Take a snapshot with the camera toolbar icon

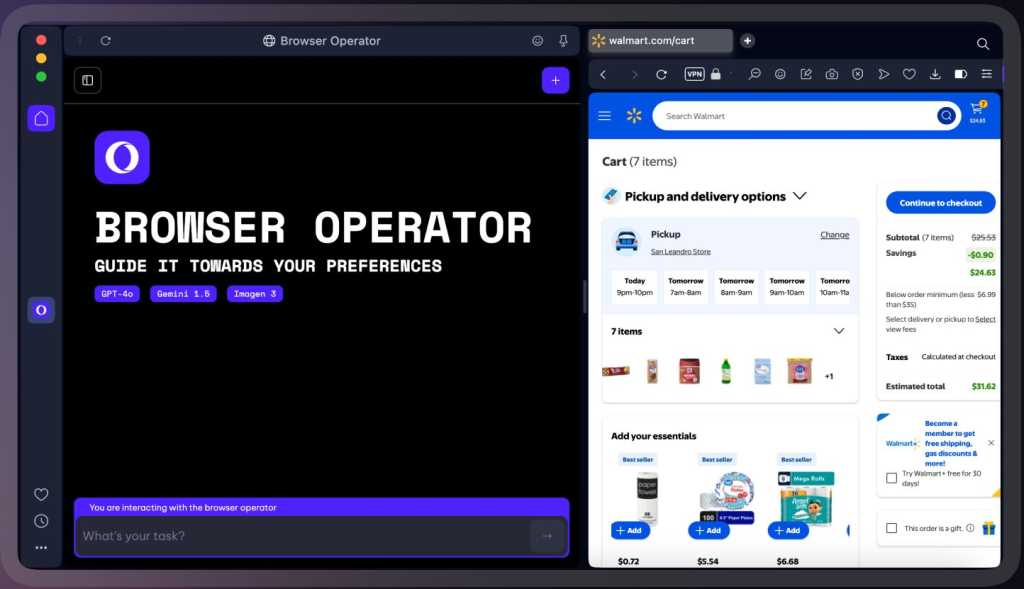pos(830,73)
